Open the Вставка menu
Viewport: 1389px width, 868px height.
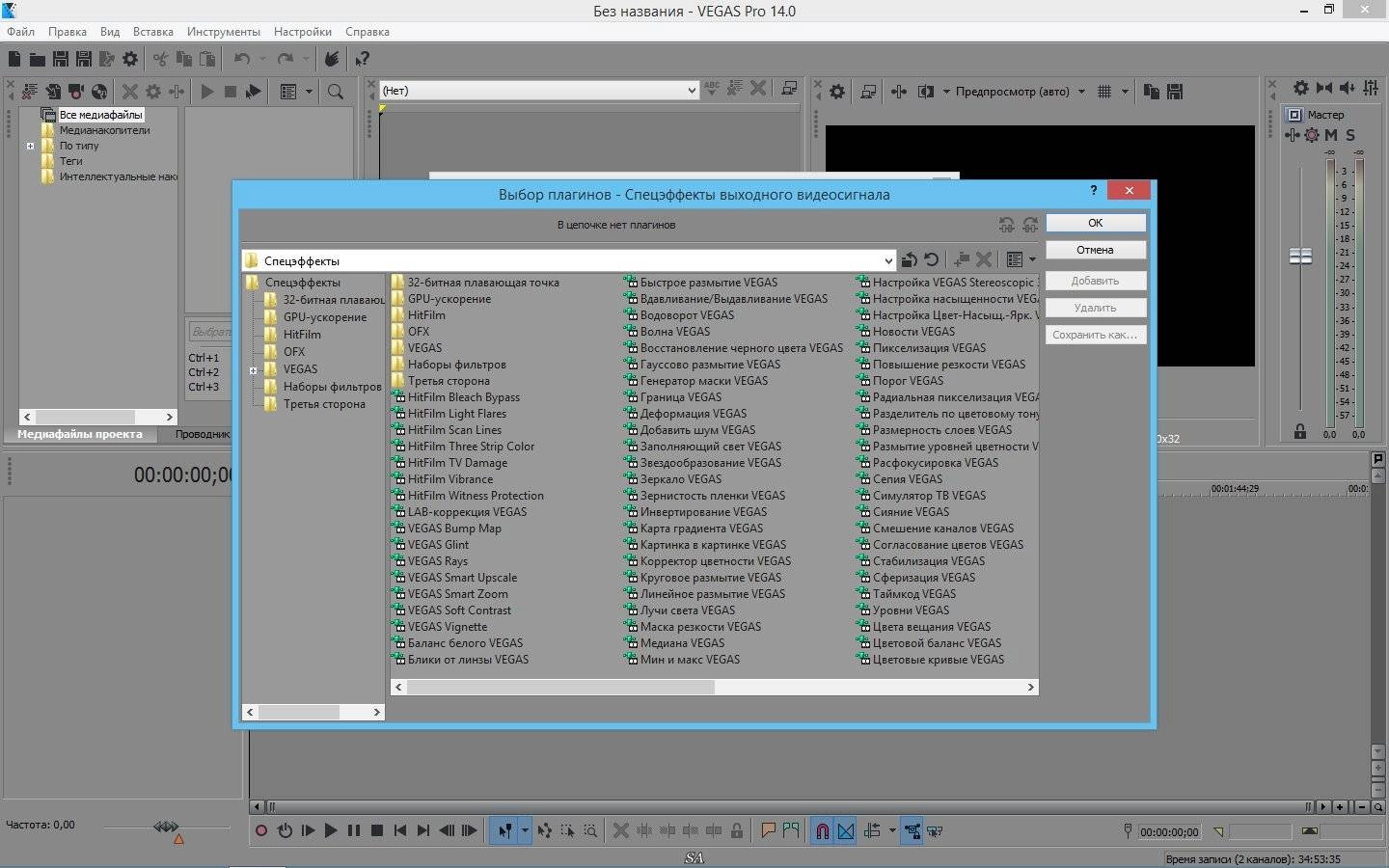coord(153,32)
